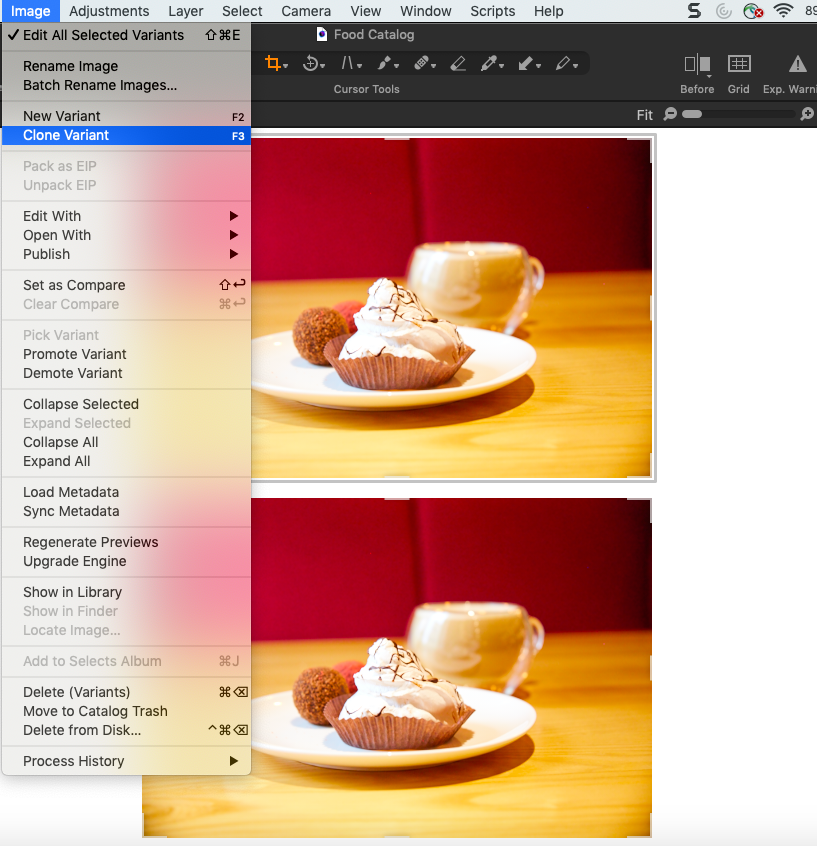Choose Sync Metadata

coord(126,511)
